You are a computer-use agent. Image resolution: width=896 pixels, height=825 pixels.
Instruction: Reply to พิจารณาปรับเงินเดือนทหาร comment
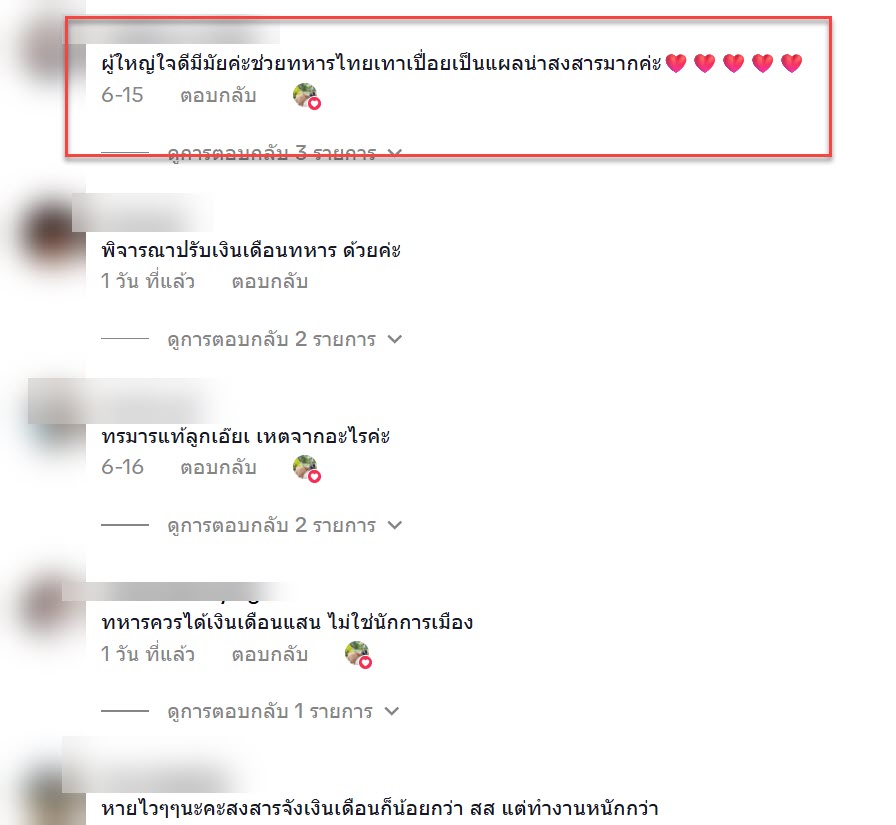(270, 282)
